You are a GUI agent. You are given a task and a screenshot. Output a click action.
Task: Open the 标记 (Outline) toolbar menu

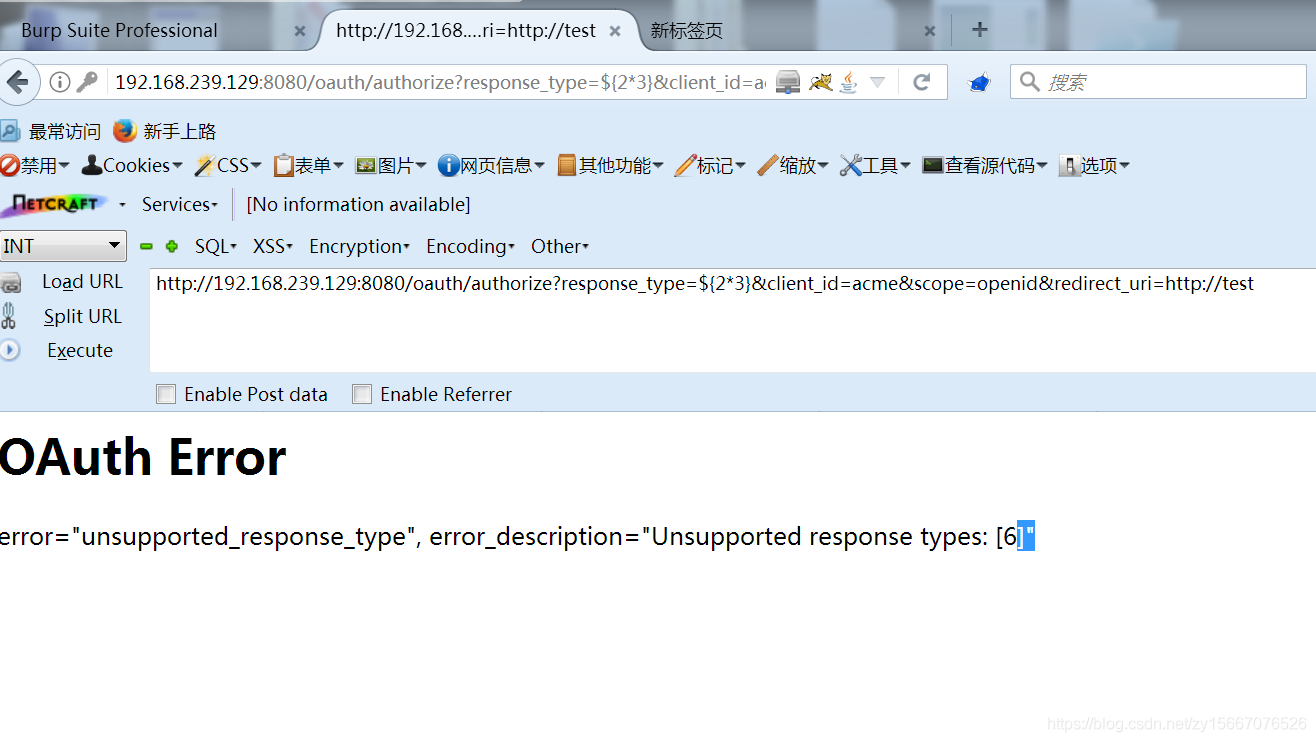click(x=710, y=165)
